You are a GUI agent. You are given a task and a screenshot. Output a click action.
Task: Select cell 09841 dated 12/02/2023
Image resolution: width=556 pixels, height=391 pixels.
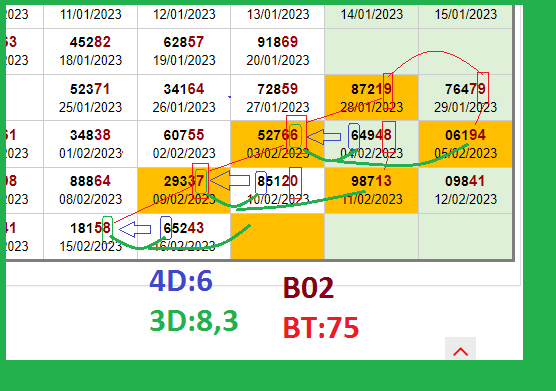465,190
